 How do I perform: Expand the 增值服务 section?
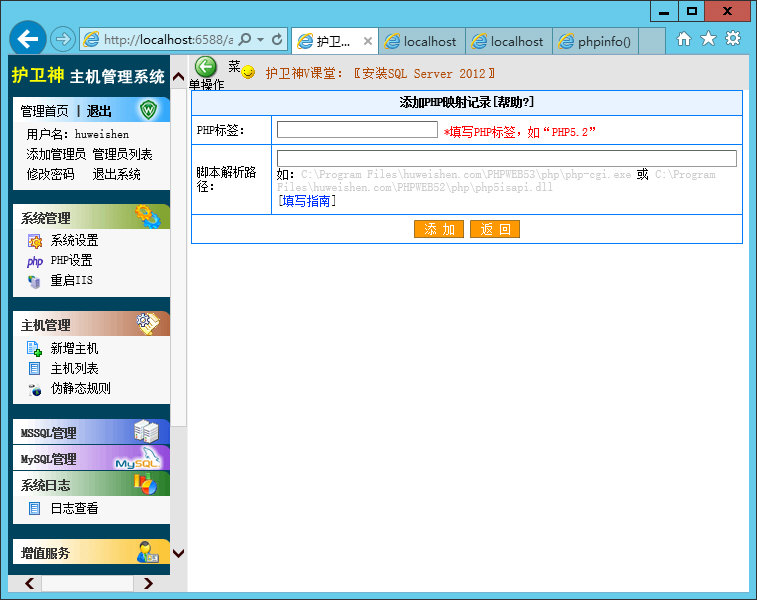click(x=91, y=552)
